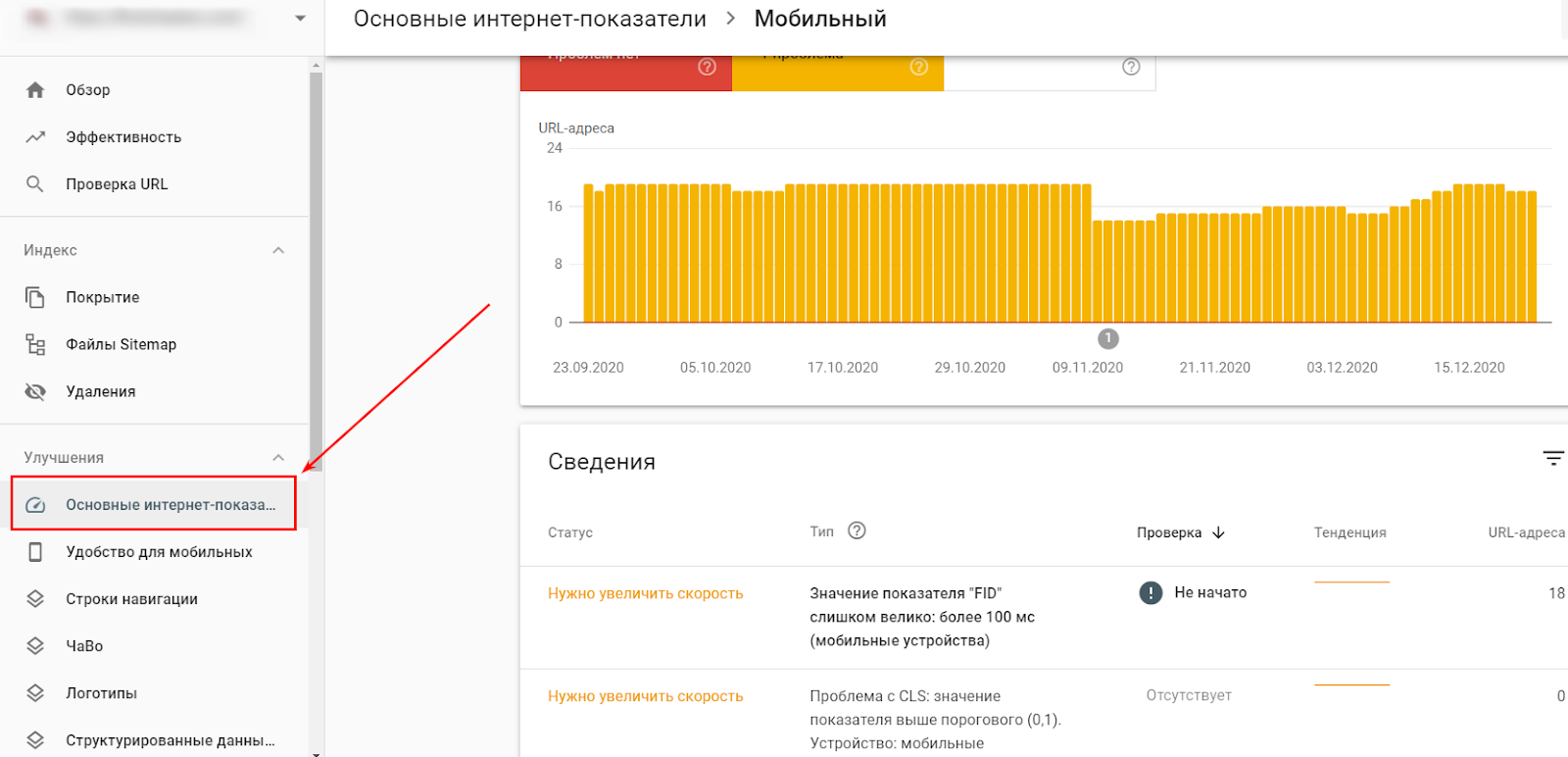Select the yellow status tab

coord(838,74)
